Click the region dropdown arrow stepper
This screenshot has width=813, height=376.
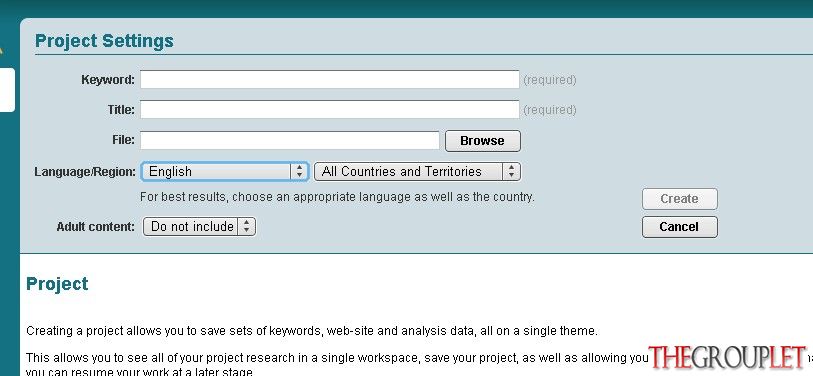click(511, 172)
